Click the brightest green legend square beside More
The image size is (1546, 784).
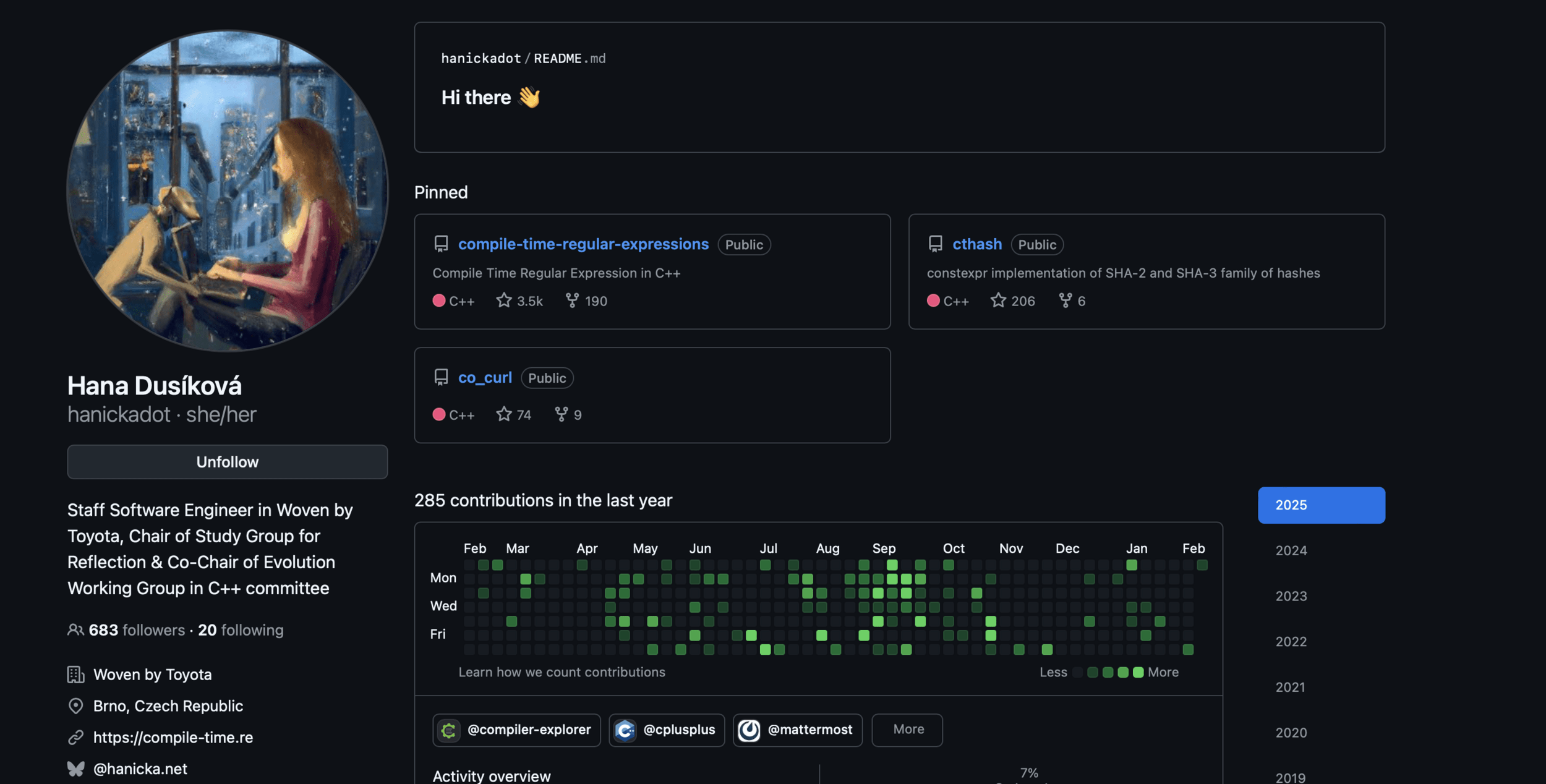tap(1138, 672)
